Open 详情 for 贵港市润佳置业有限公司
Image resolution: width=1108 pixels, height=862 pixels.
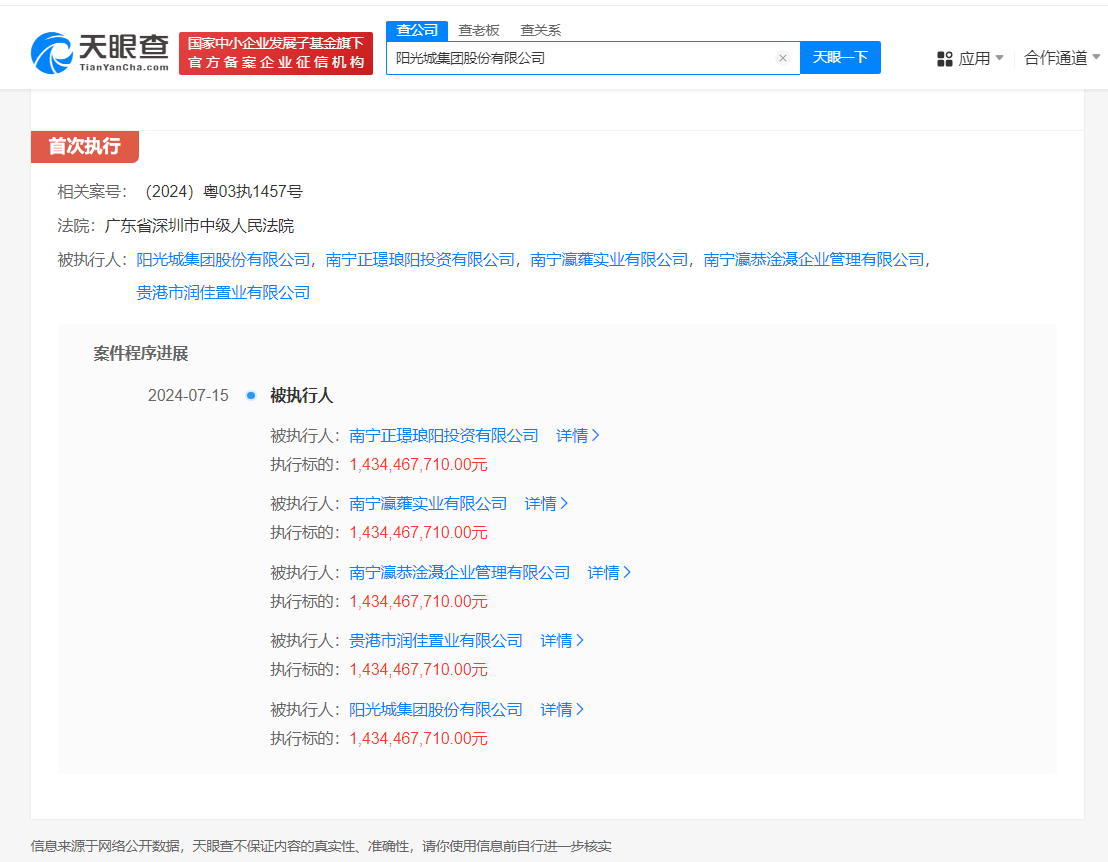558,640
